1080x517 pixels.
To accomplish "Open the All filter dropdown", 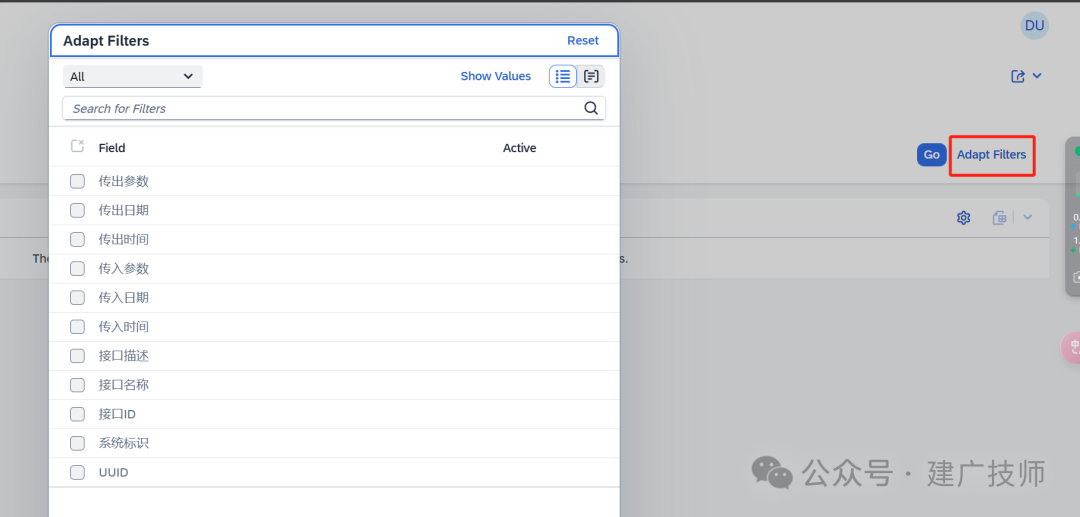I will (132, 76).
